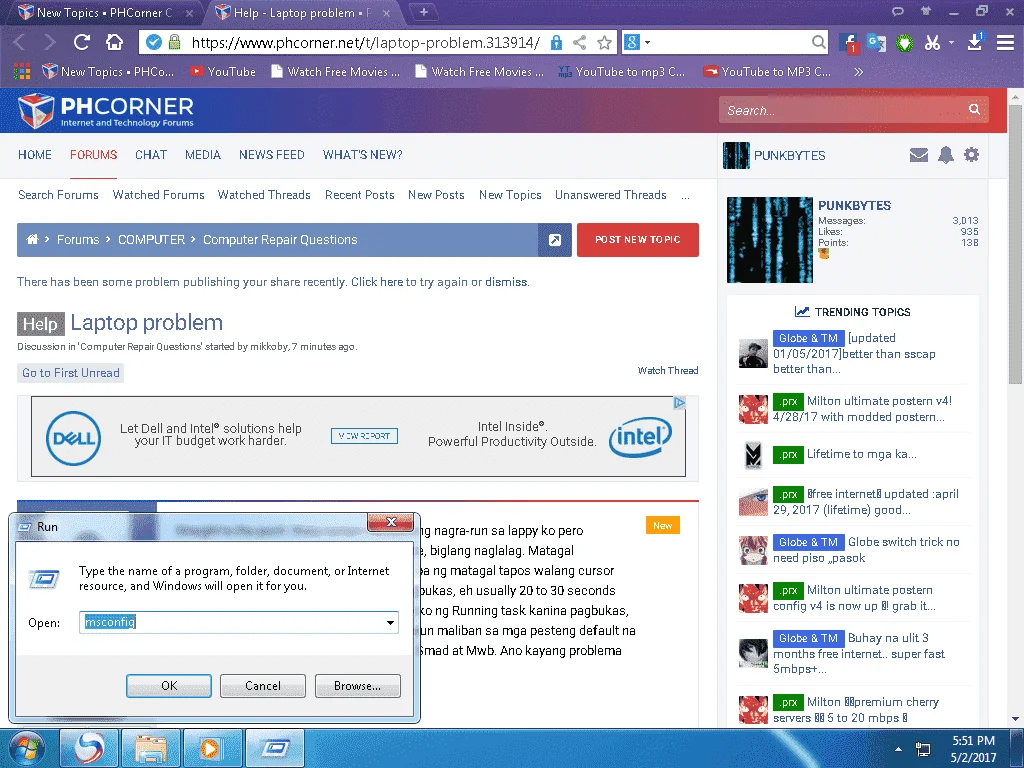Open the browser hamburger menu
The image size is (1024, 768).
[1005, 43]
